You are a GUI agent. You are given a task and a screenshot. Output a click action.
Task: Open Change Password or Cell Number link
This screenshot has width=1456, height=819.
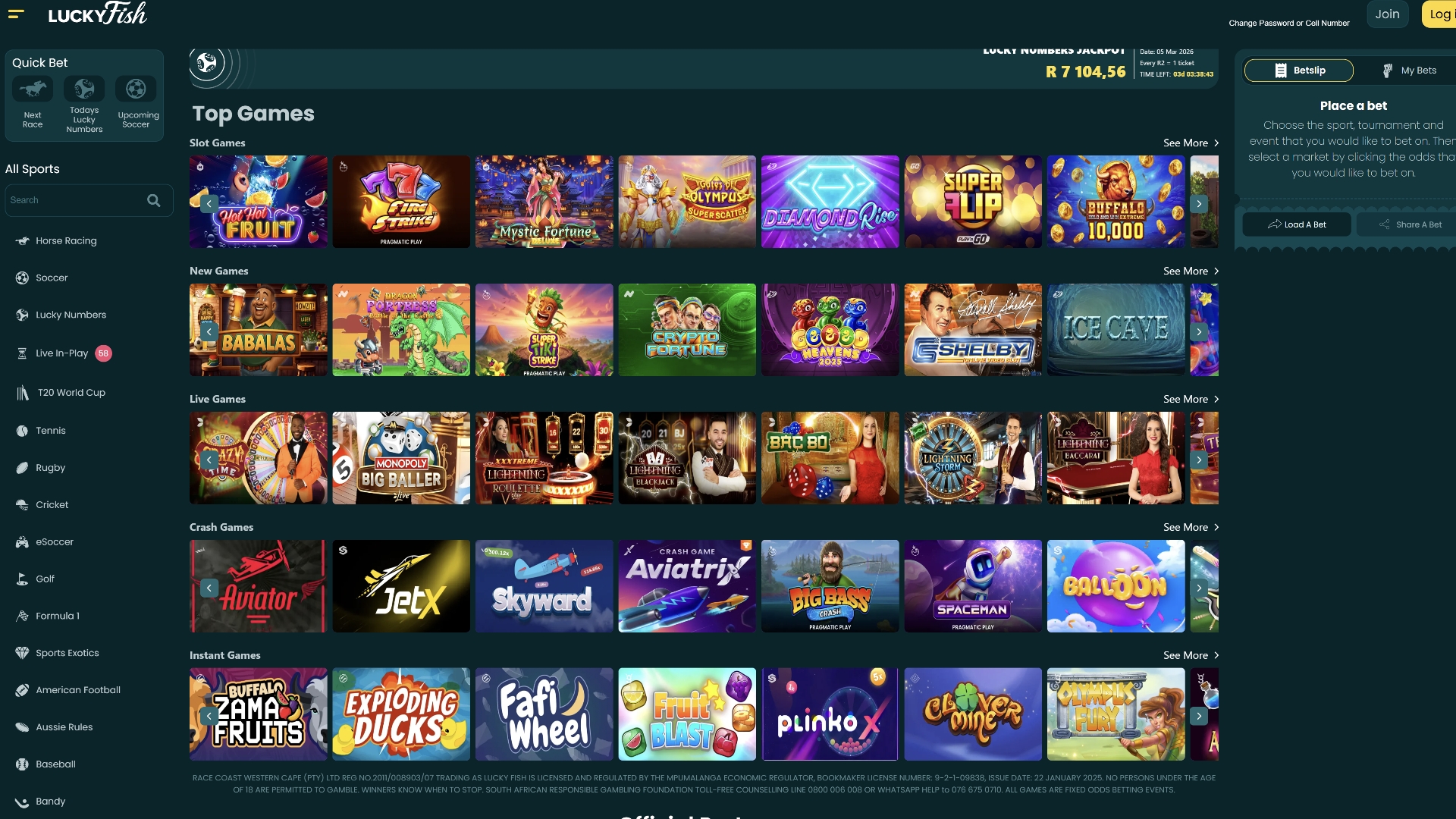[x=1289, y=24]
